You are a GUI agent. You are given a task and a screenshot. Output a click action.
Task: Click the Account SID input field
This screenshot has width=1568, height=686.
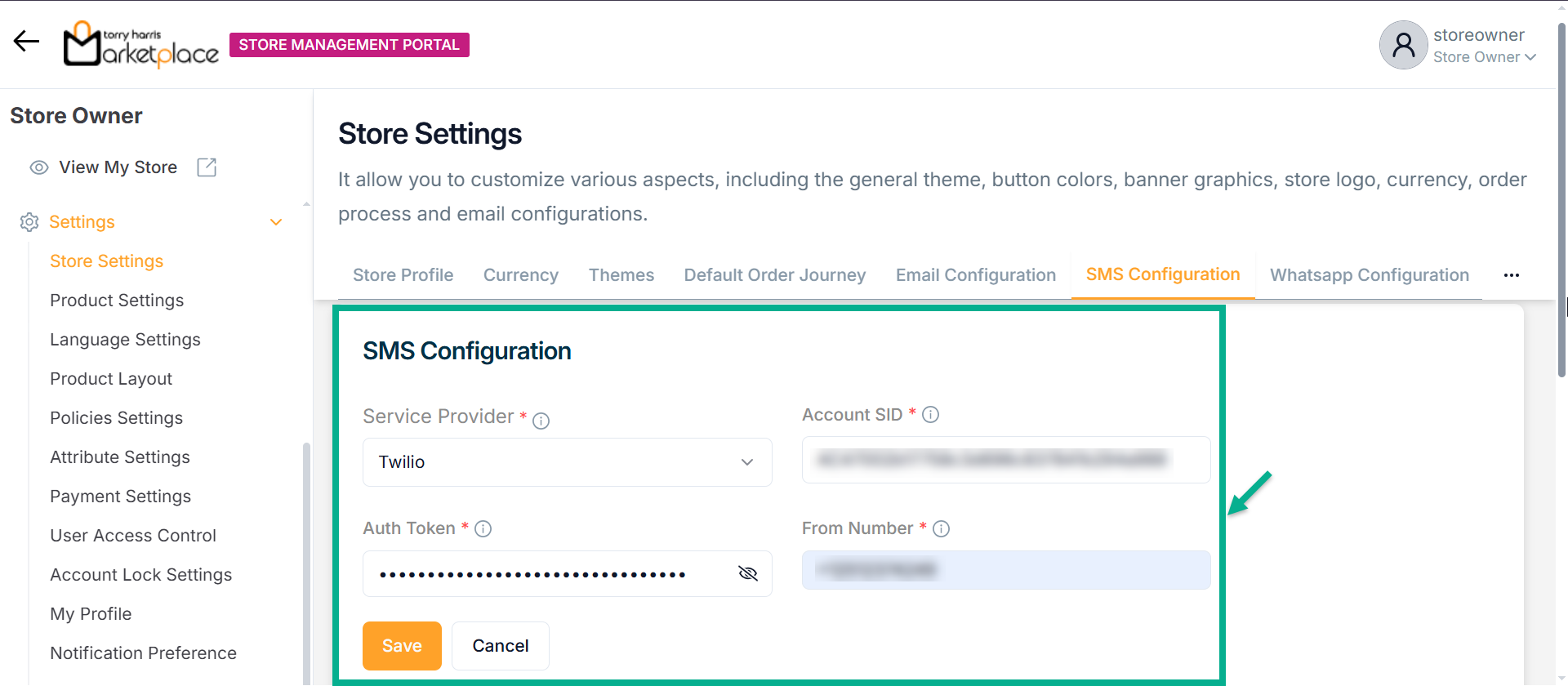(x=1005, y=460)
